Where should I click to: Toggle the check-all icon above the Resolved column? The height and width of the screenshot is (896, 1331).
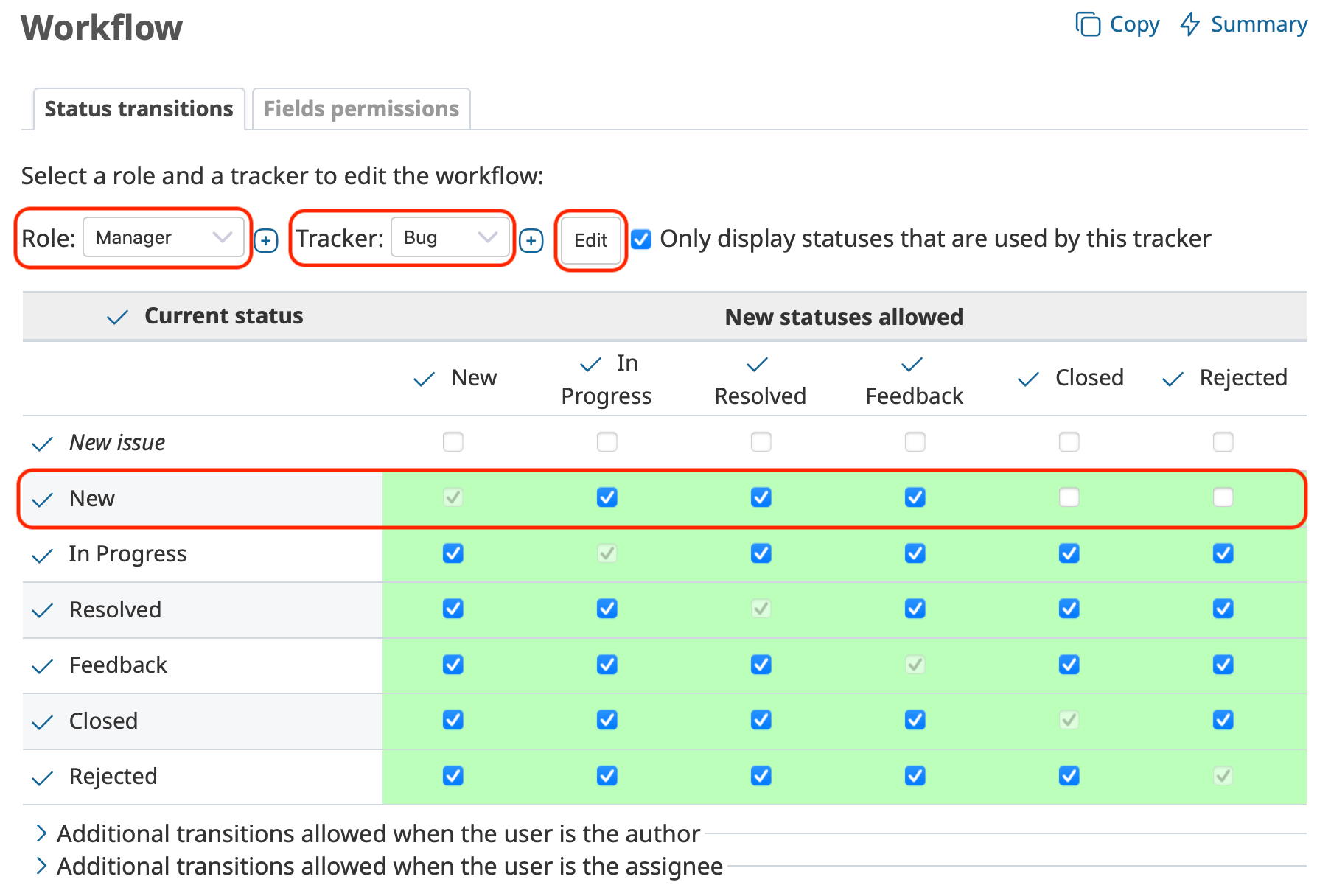(x=758, y=364)
